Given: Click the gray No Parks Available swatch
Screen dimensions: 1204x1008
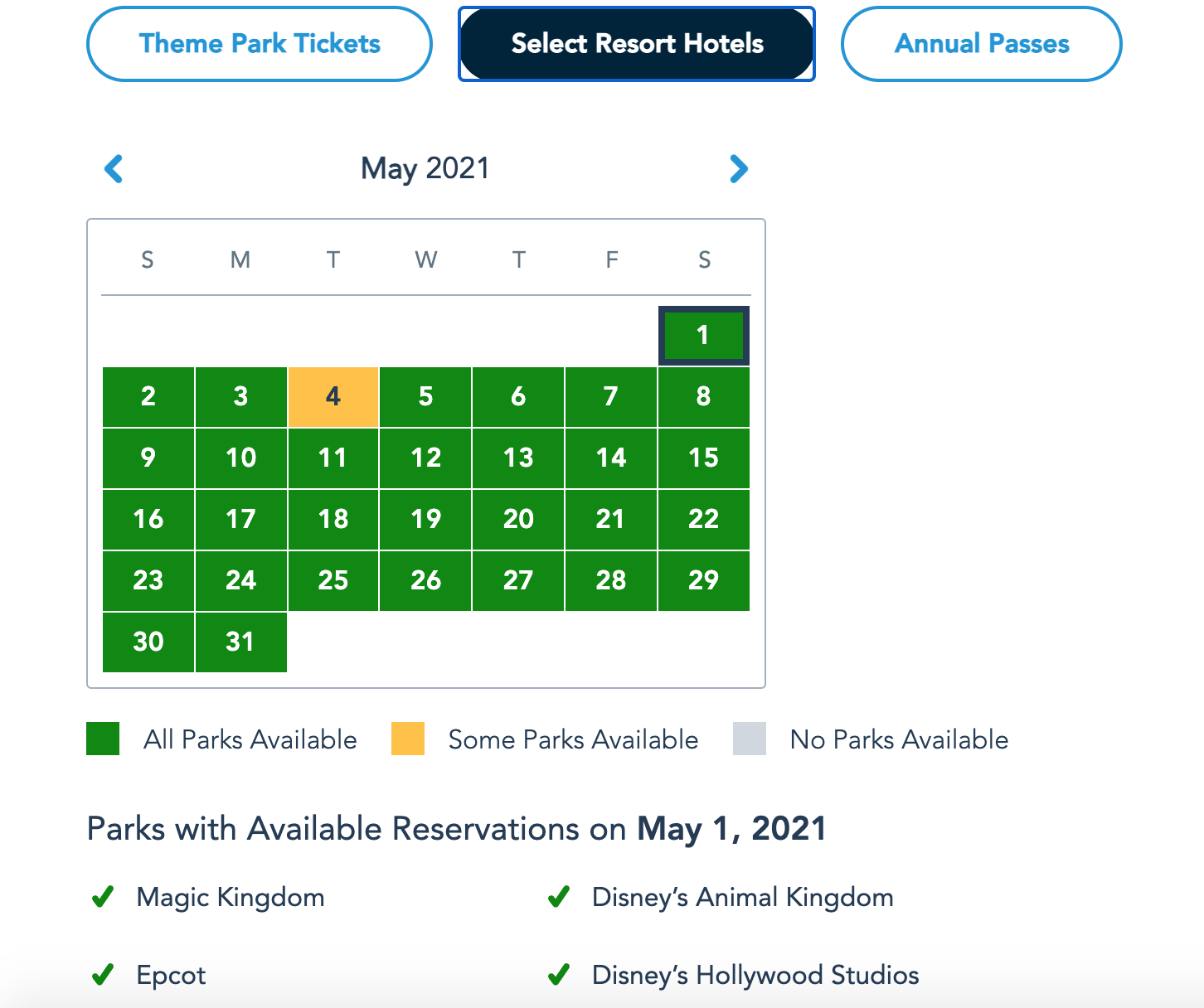Looking at the screenshot, I should (750, 739).
